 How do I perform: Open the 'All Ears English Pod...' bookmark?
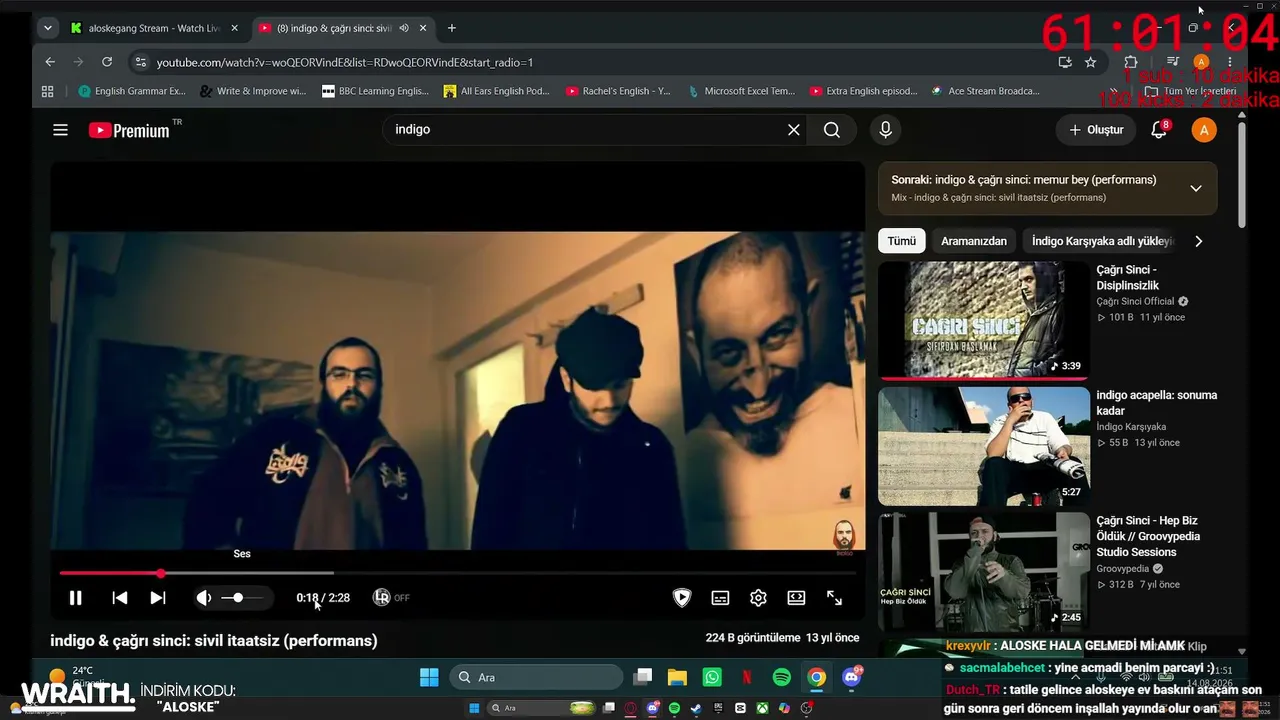(497, 91)
